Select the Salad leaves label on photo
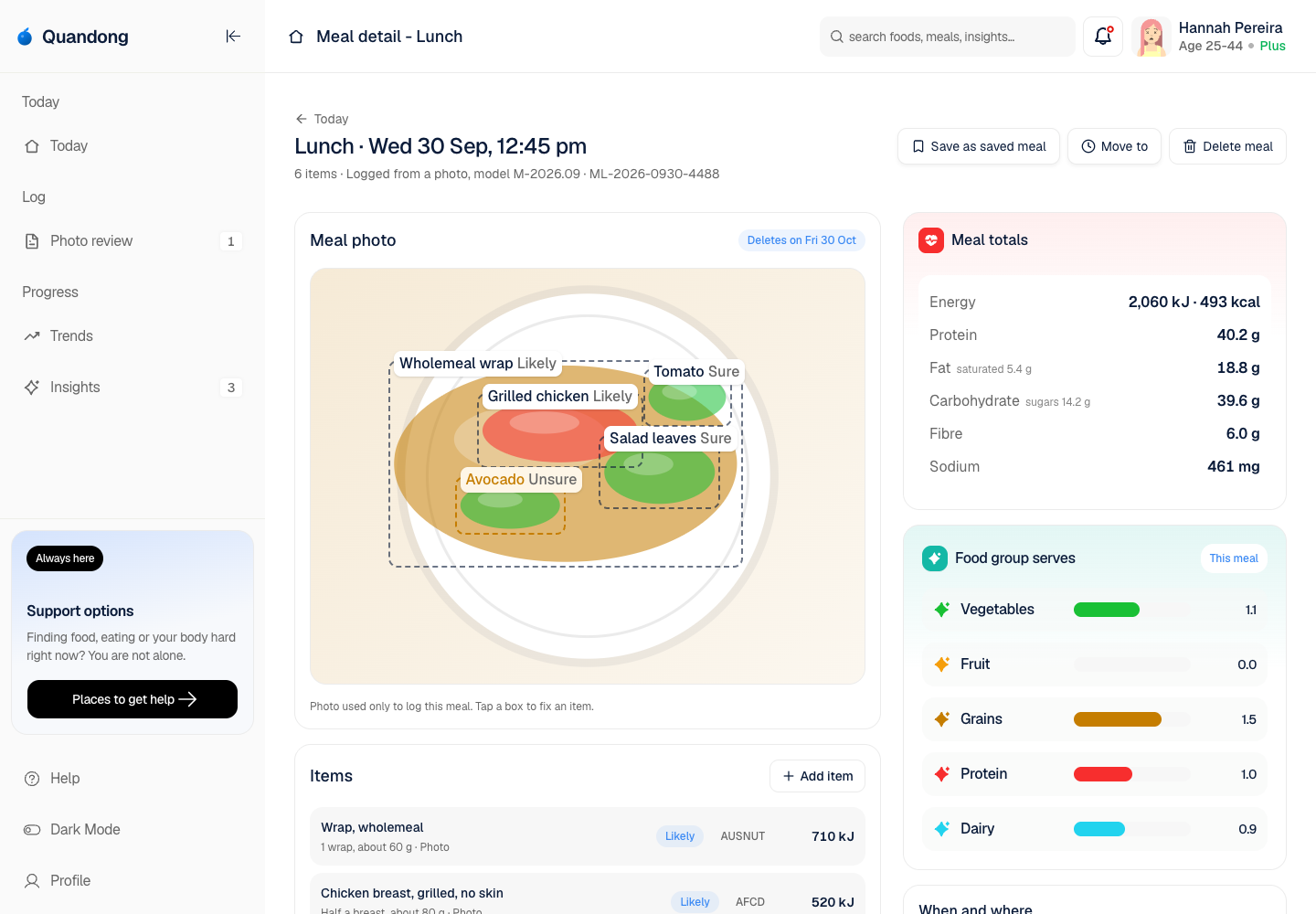The width and height of the screenshot is (1316, 914). point(671,438)
